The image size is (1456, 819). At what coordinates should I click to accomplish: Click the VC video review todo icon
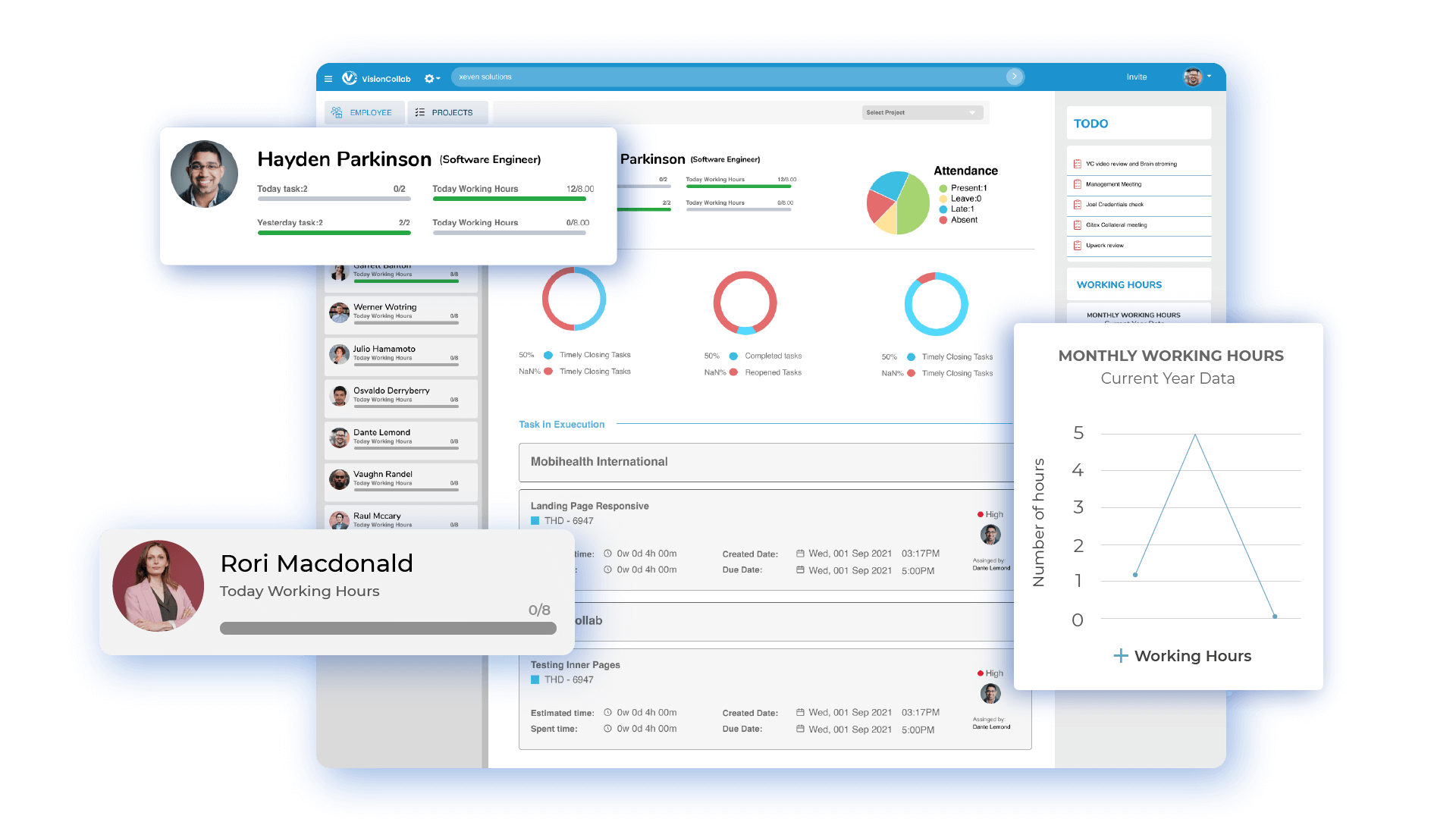[1077, 164]
